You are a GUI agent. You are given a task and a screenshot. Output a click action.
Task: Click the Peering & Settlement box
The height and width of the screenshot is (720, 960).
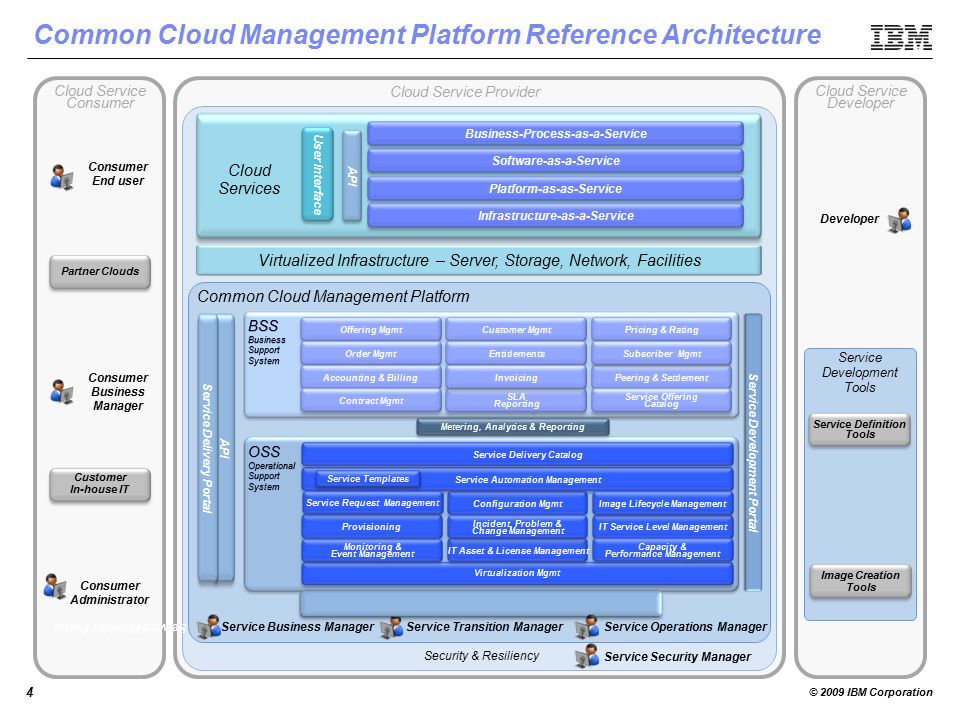pyautogui.click(x=661, y=377)
